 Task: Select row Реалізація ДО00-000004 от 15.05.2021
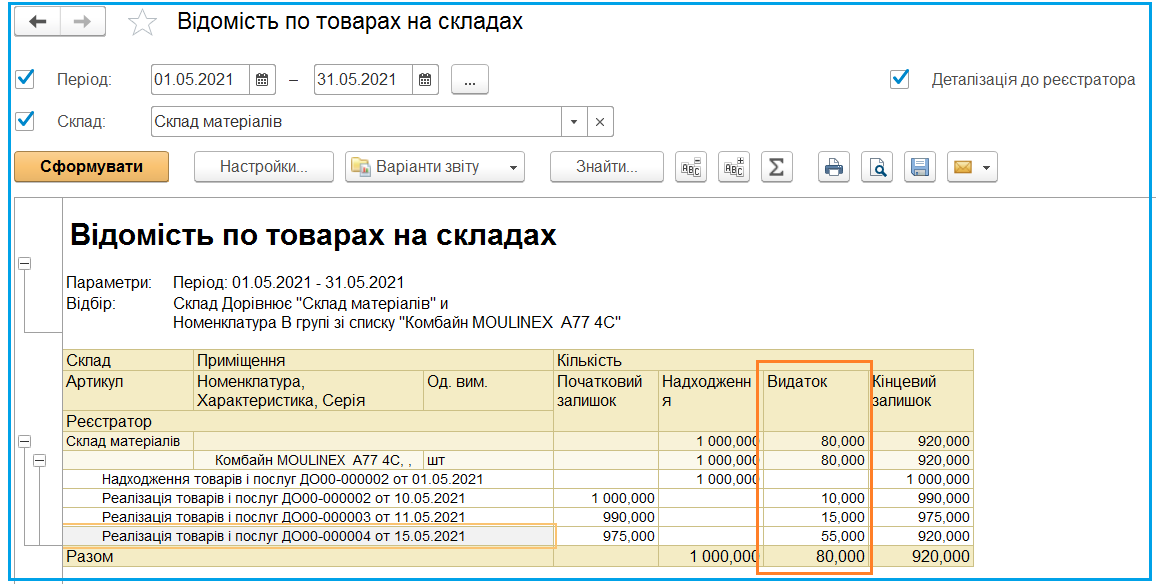pos(308,536)
